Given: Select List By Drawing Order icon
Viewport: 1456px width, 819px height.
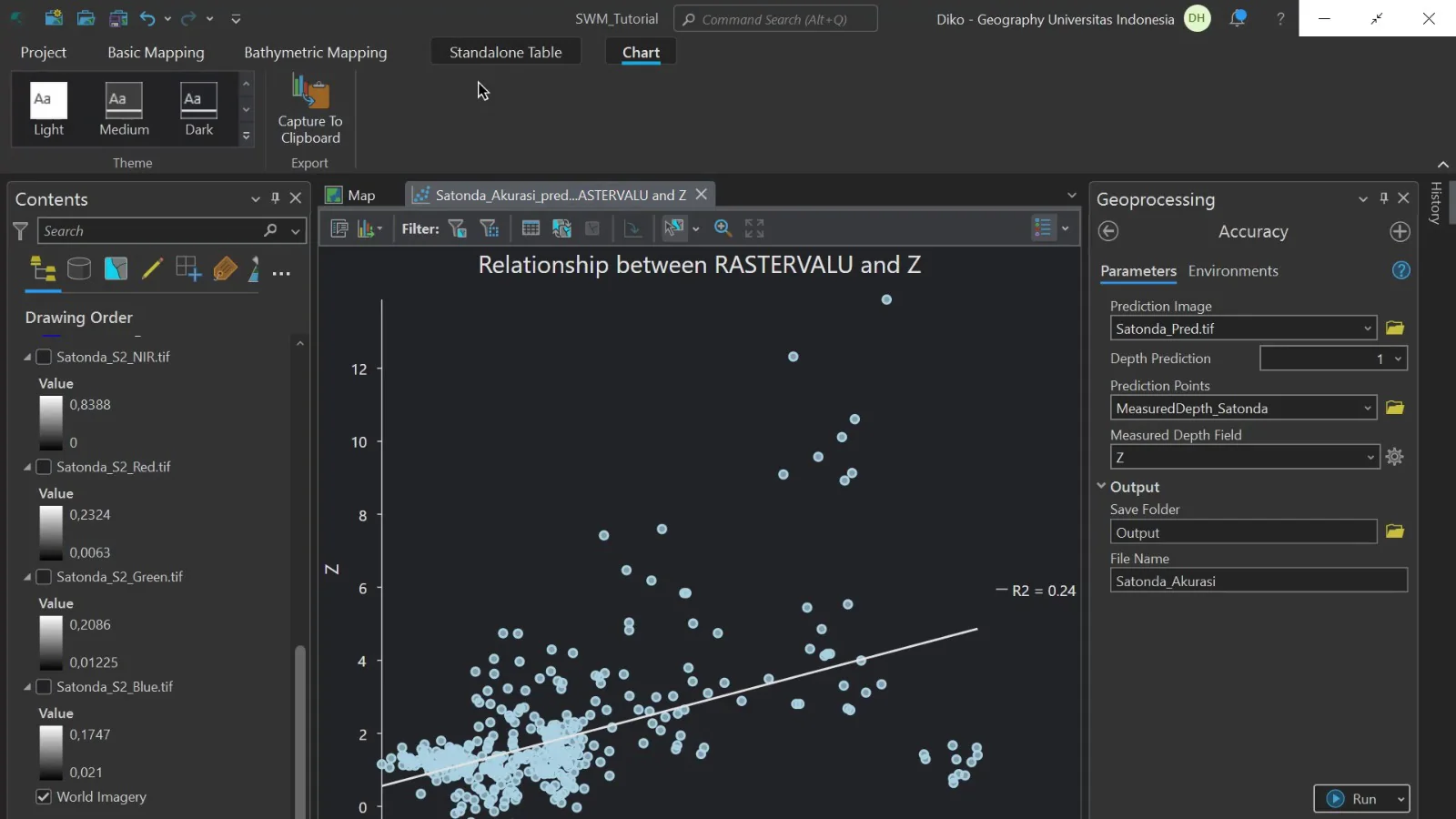Looking at the screenshot, I should tap(43, 269).
